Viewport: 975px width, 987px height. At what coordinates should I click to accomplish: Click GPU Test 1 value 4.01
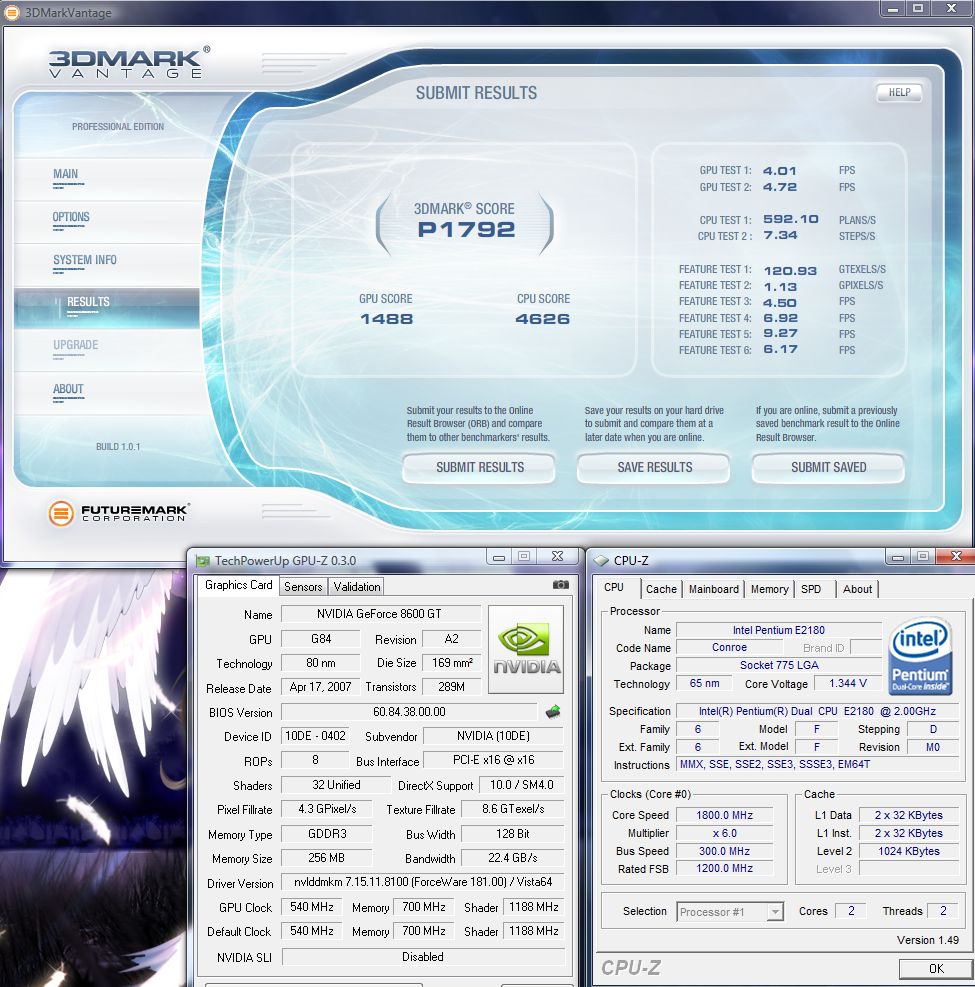(x=780, y=171)
